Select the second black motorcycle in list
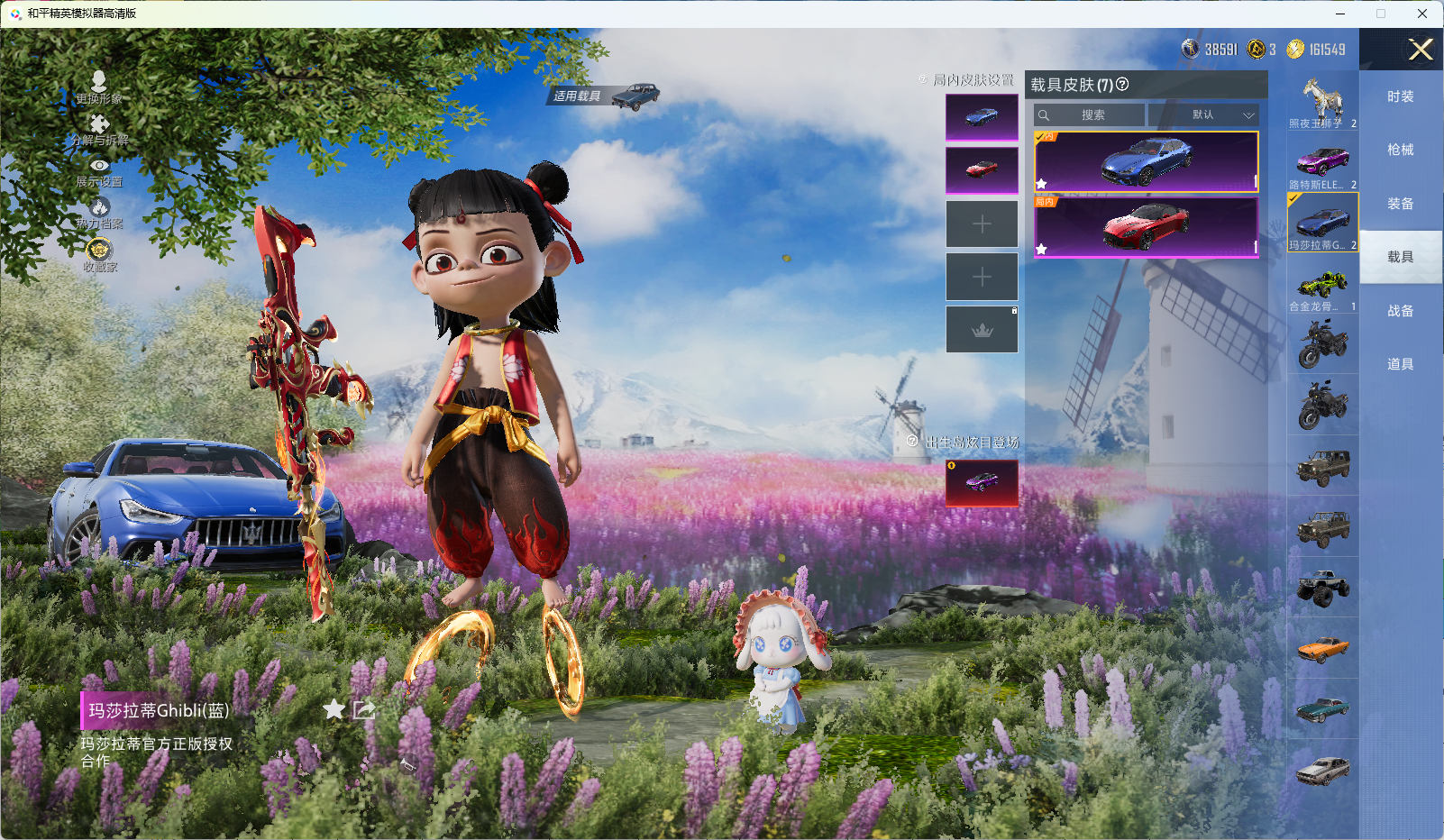Viewport: 1444px width, 840px height. click(x=1322, y=406)
